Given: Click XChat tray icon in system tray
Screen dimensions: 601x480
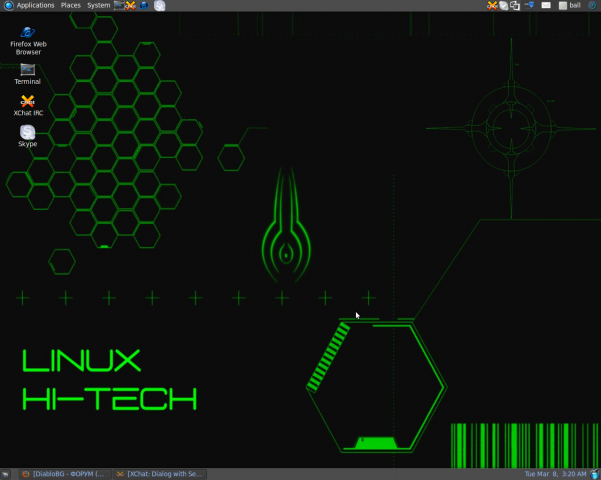Looking at the screenshot, I should pyautogui.click(x=492, y=5).
